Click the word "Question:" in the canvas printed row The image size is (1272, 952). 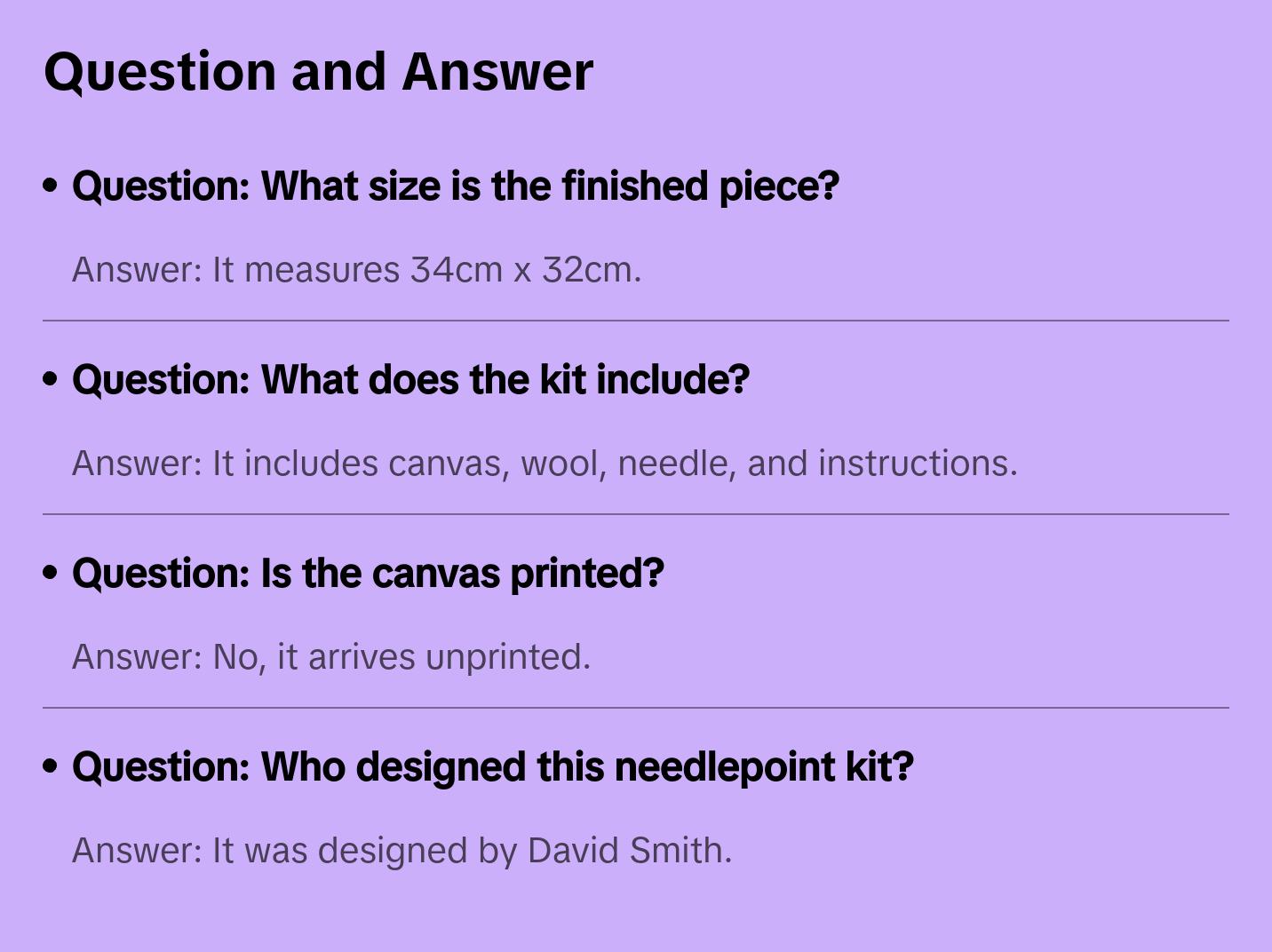(x=162, y=573)
